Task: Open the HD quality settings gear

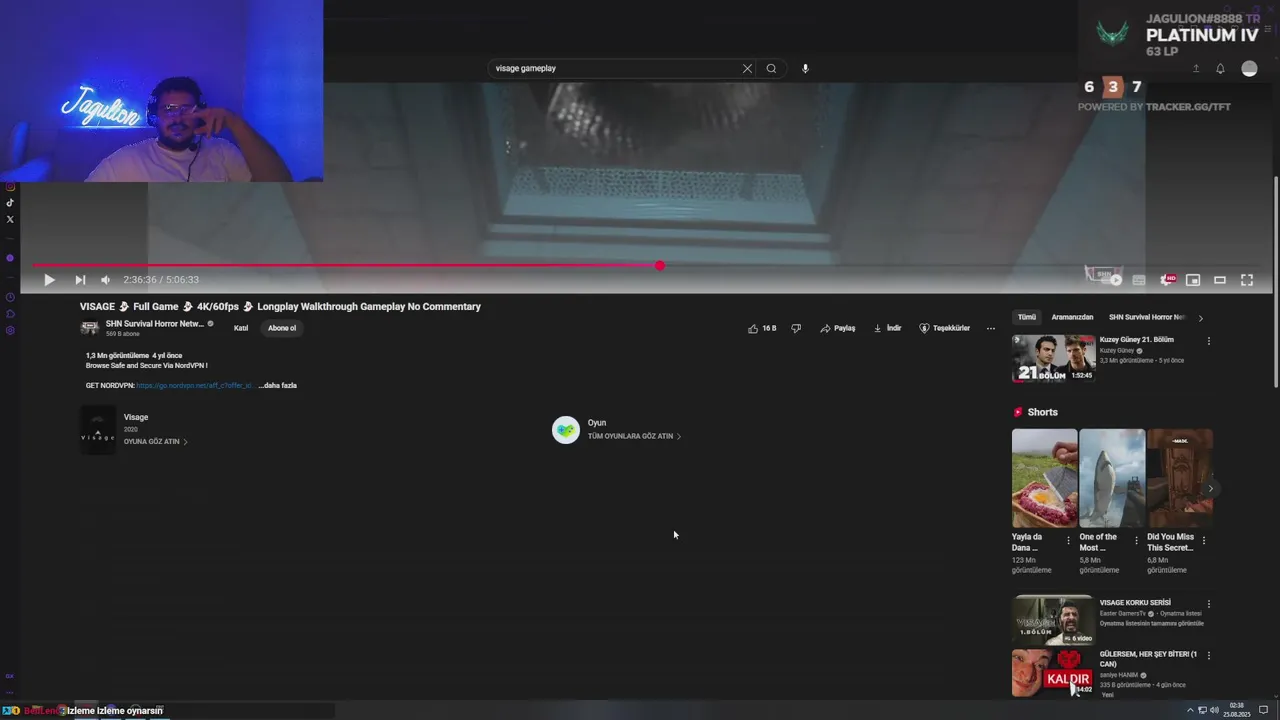Action: click(x=1167, y=280)
